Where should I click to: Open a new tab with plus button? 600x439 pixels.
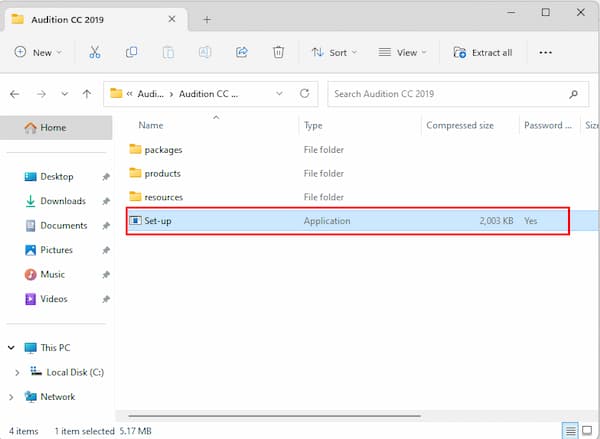click(x=207, y=19)
